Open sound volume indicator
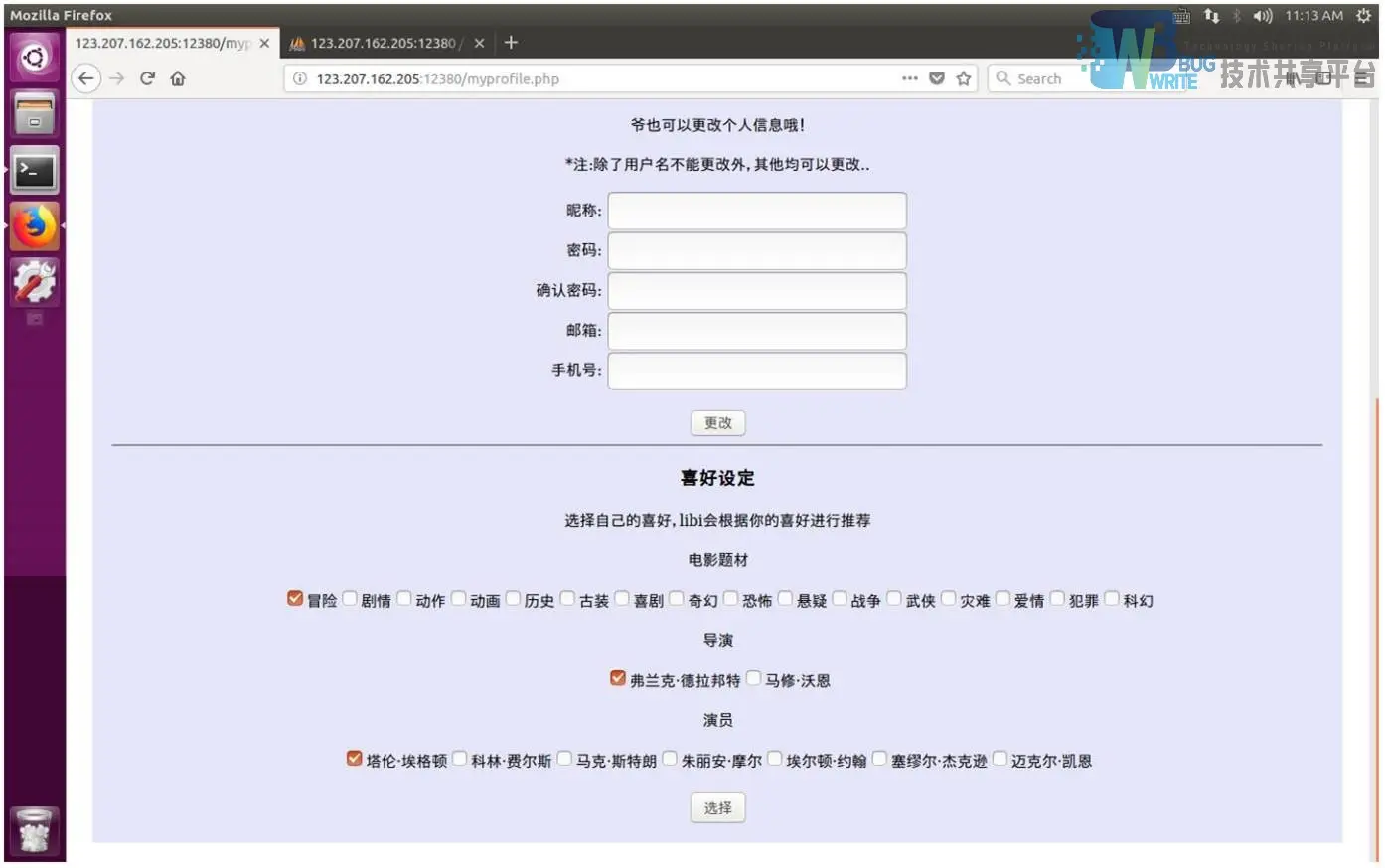Image resolution: width=1385 pixels, height=868 pixels. 1263,15
